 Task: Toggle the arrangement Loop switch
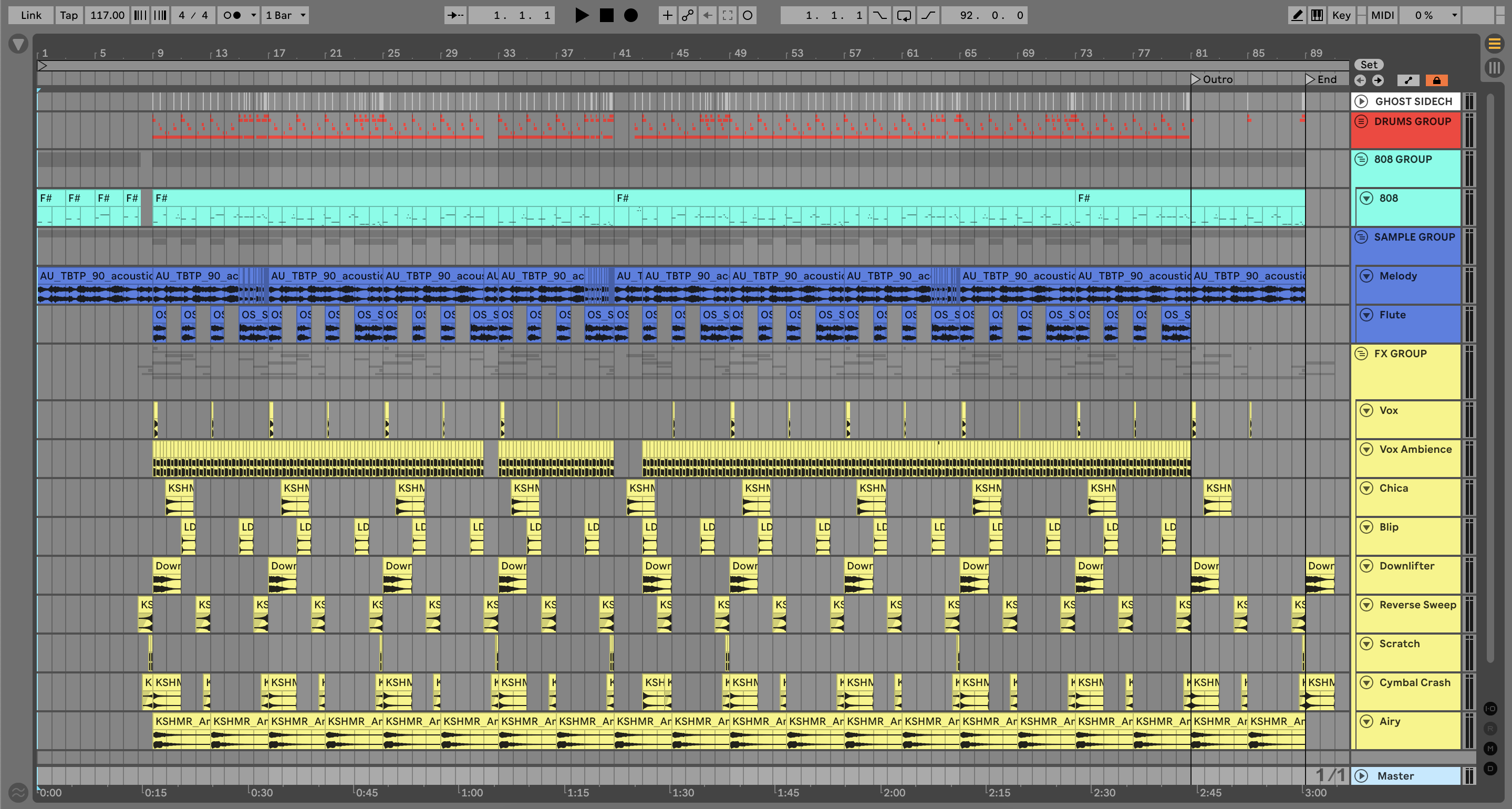click(x=904, y=15)
